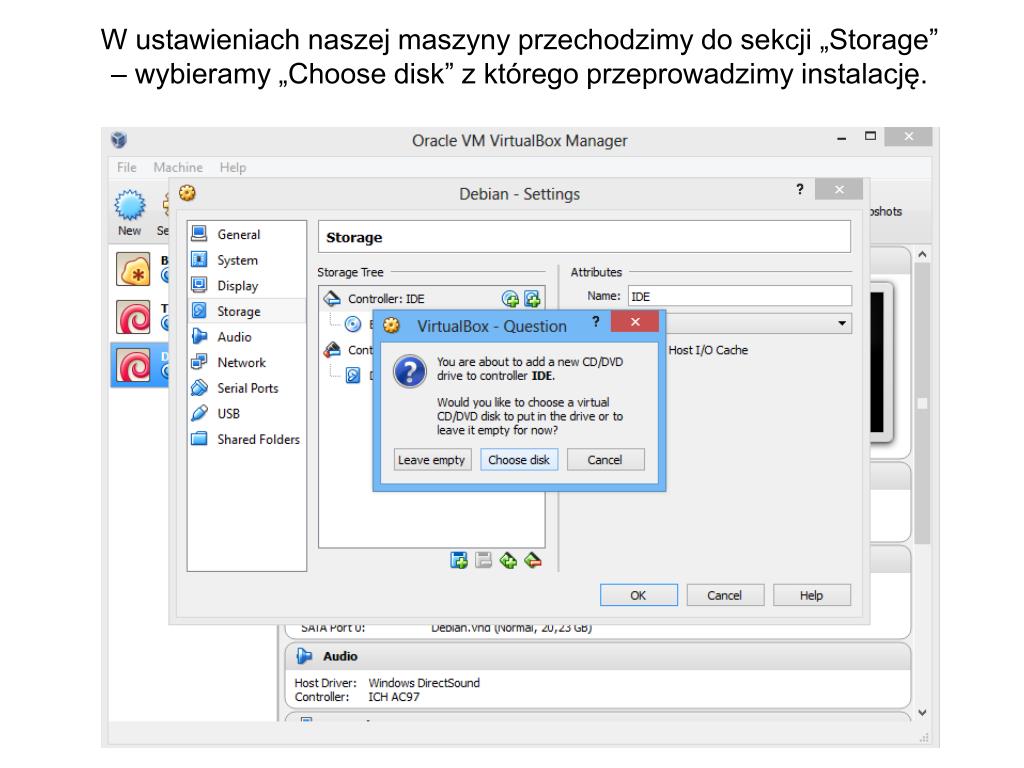Click the controller Name field containing IDE
This screenshot has height=768, width=1024.
point(739,296)
